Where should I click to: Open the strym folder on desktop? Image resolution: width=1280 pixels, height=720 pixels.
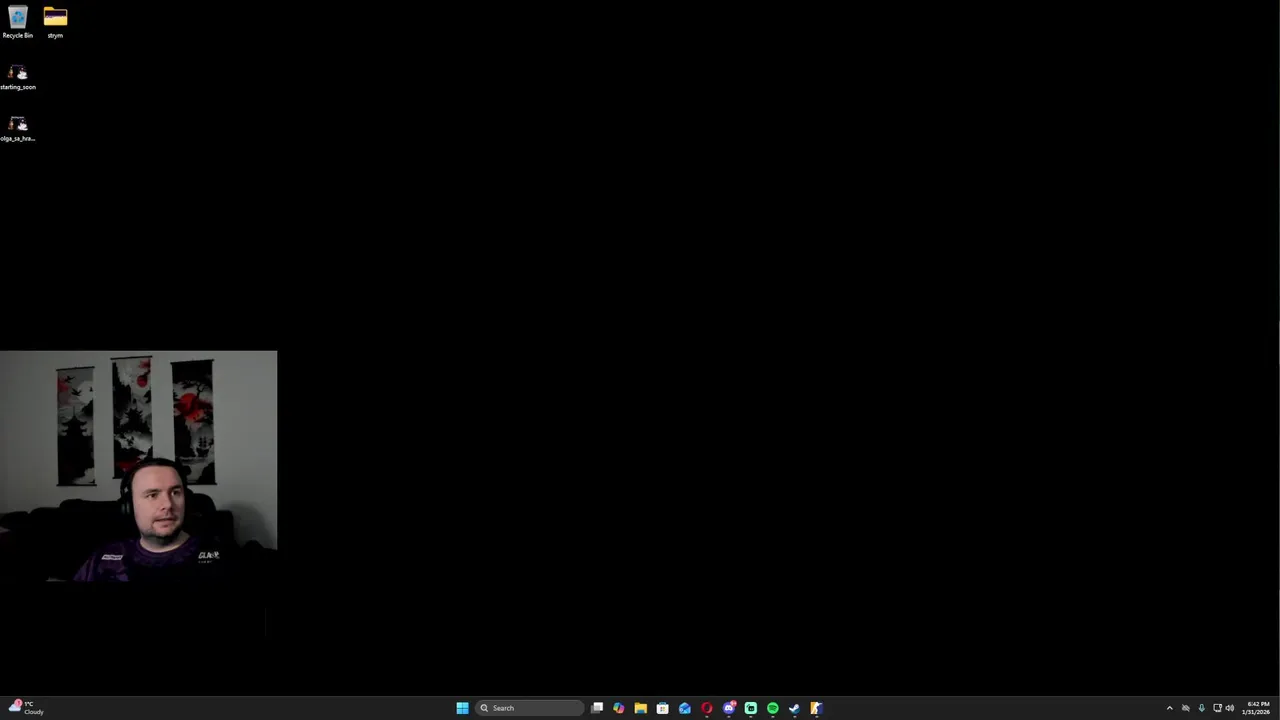click(x=55, y=22)
